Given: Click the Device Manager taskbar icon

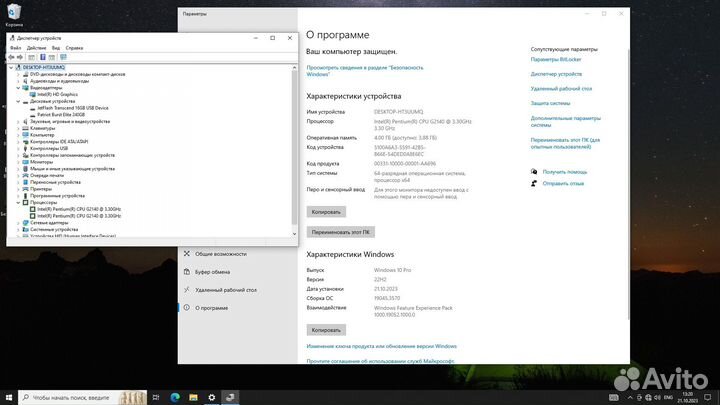Looking at the screenshot, I should pyautogui.click(x=230, y=397).
